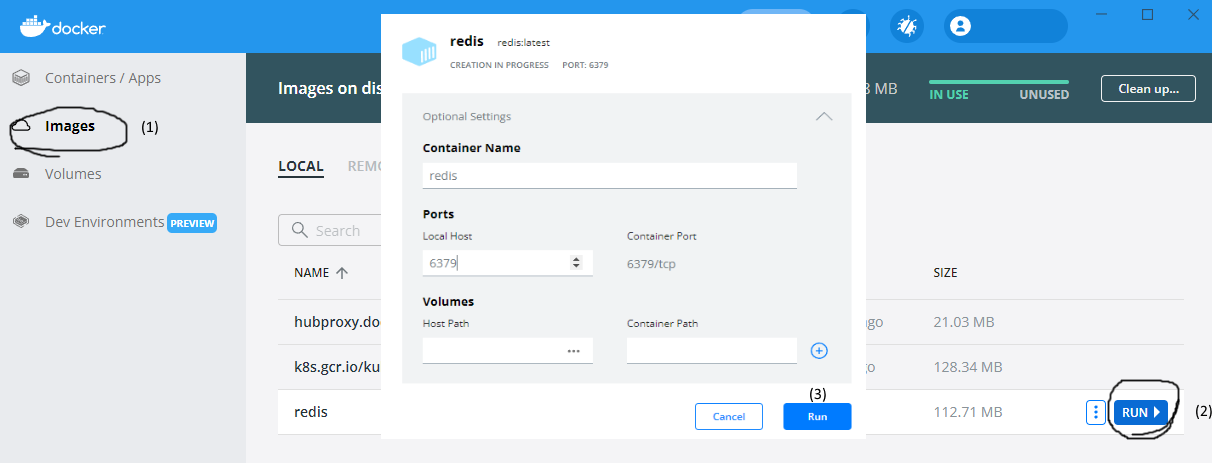Click the redis container image icon
The height and width of the screenshot is (463, 1212).
click(420, 51)
